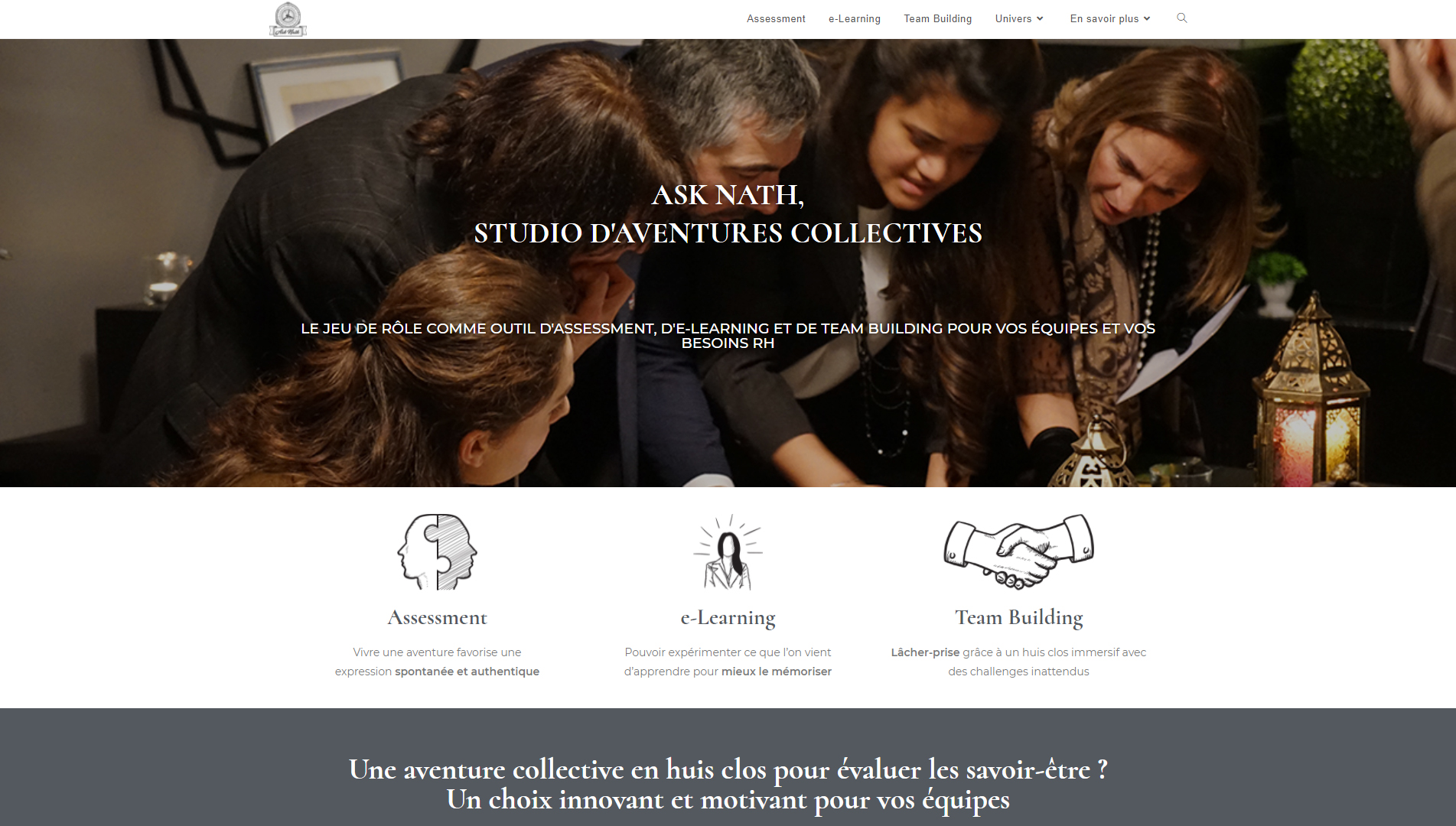Expand the En savoir plus chevron
This screenshot has height=826, width=1456.
click(1147, 19)
